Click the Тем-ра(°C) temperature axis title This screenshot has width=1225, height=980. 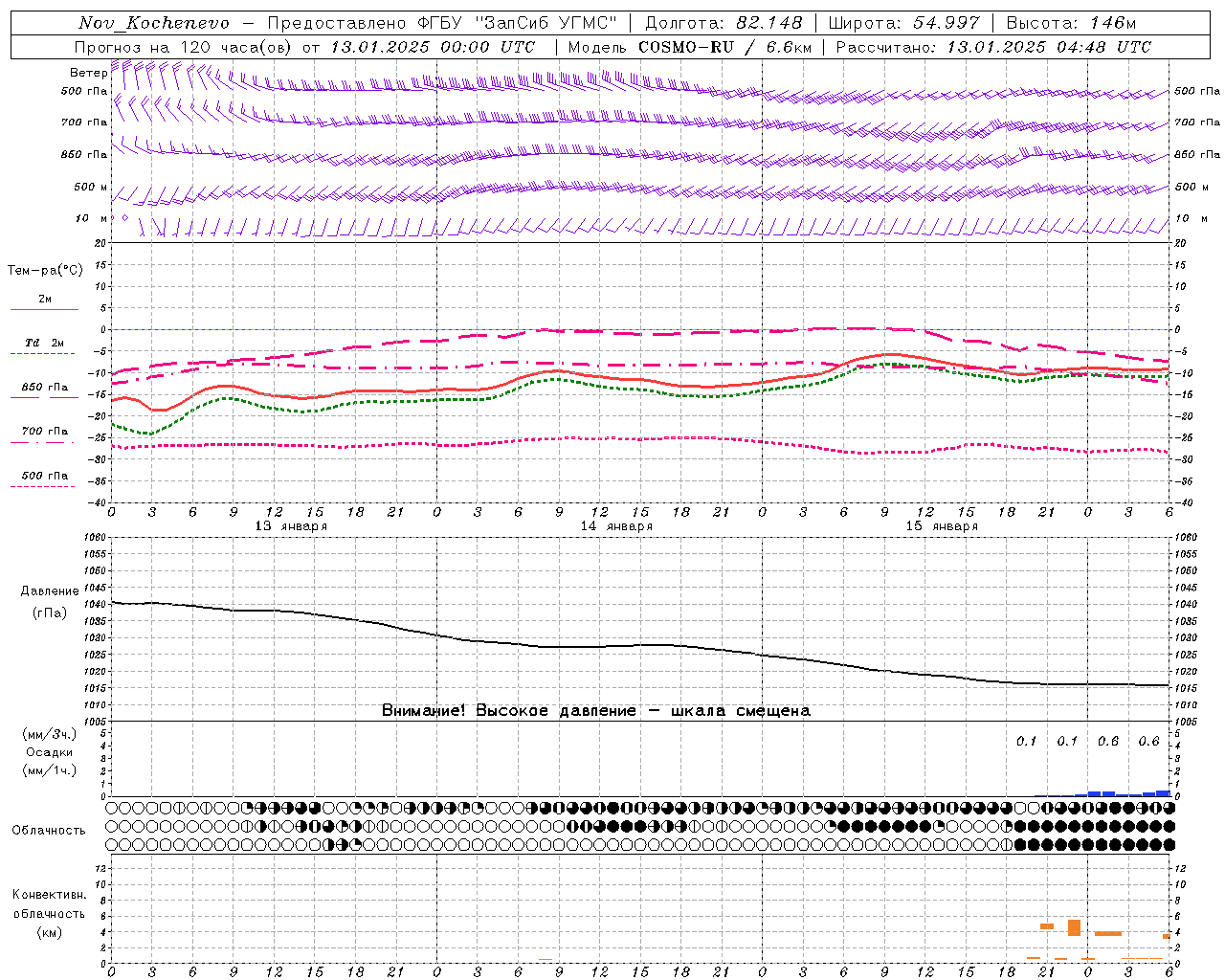[x=45, y=271]
